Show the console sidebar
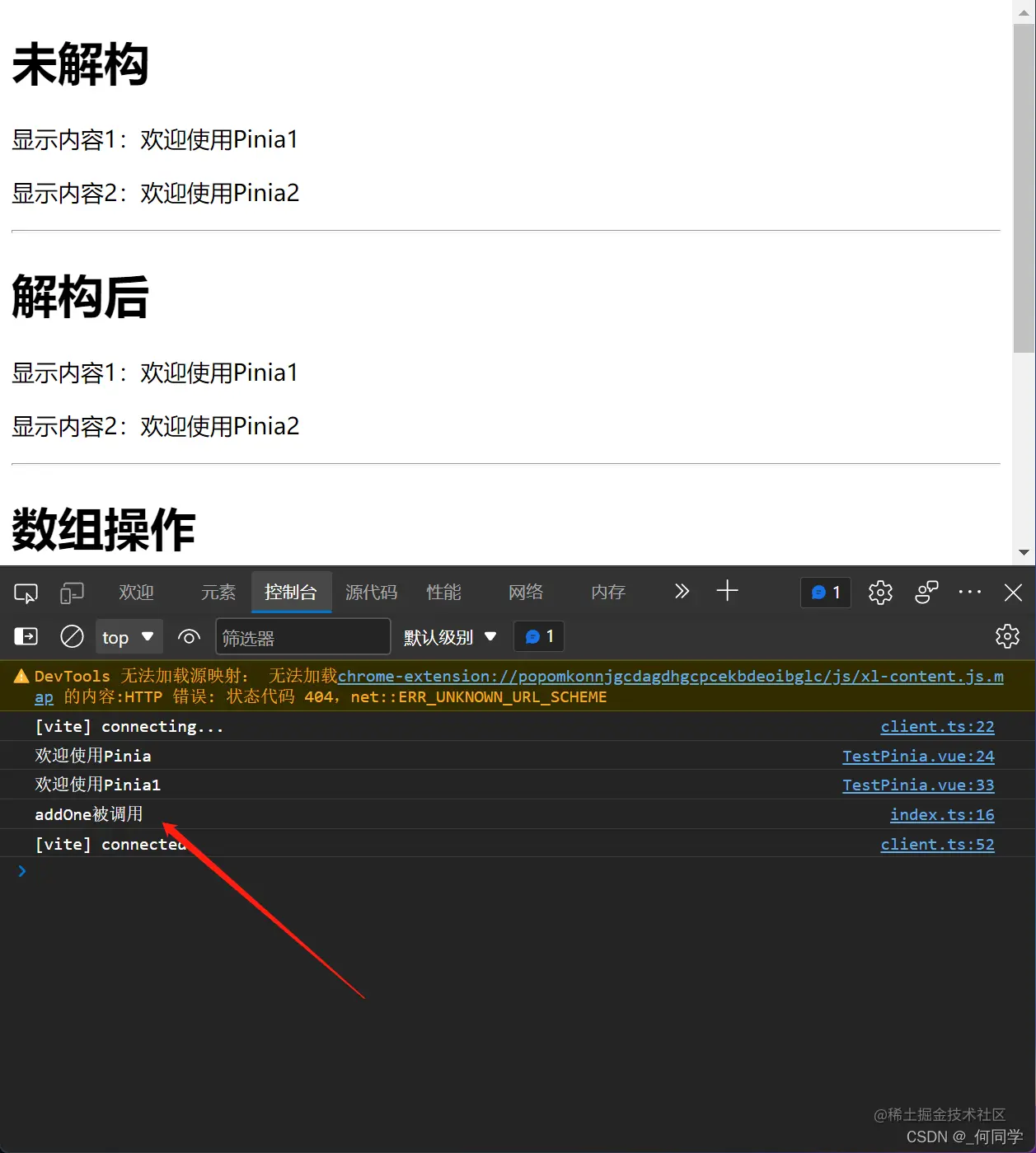1036x1153 pixels. coord(26,636)
